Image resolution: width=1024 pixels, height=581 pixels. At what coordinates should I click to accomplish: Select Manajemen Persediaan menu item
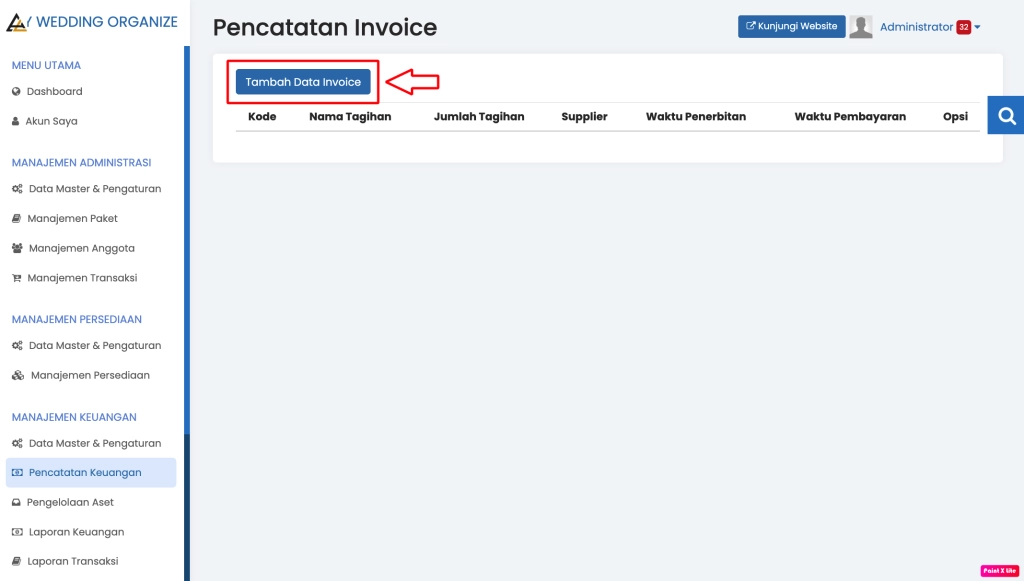click(90, 376)
